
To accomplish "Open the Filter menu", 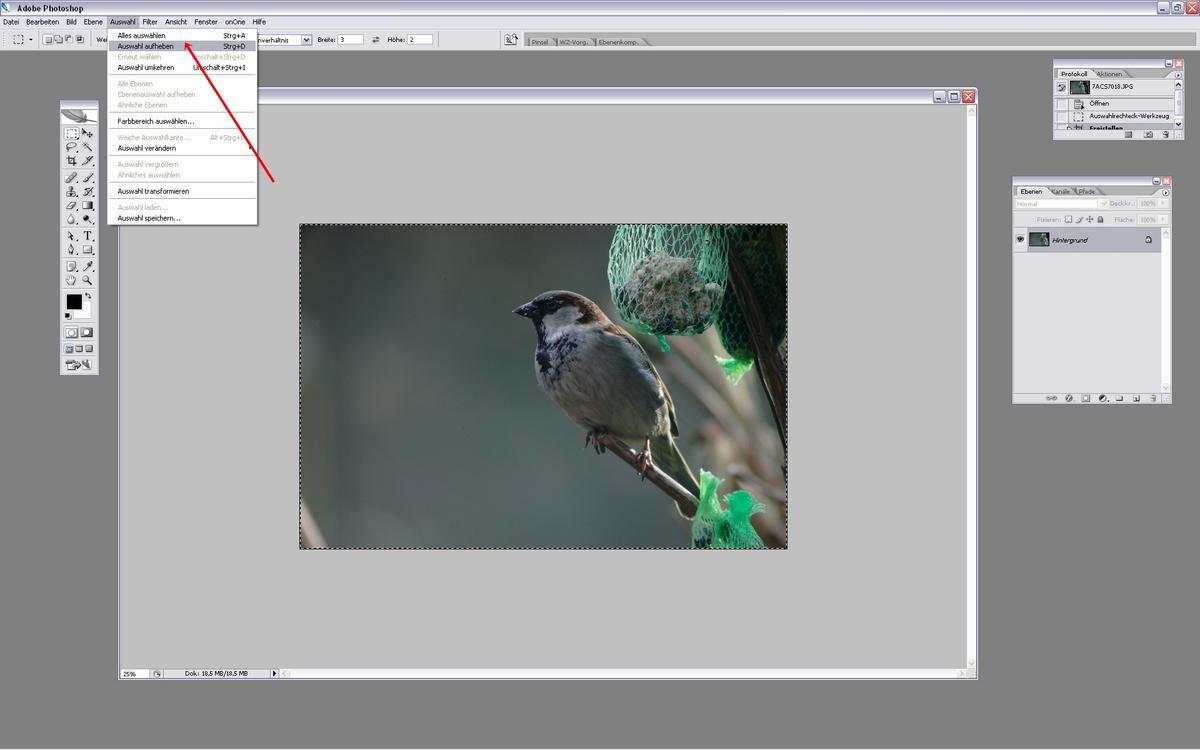I will click(x=150, y=22).
